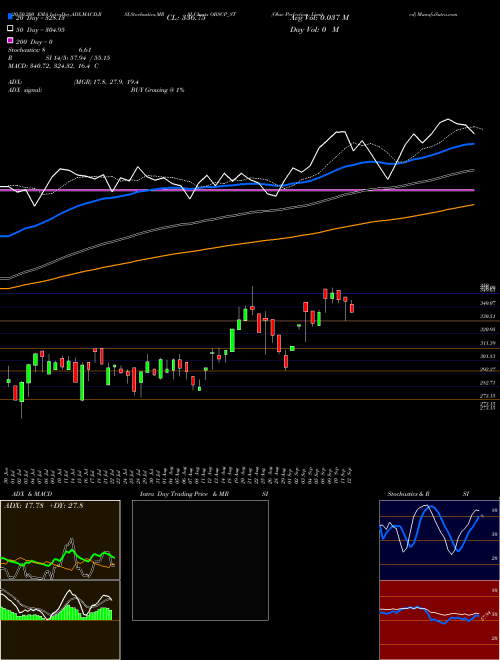Open the MACD histogram chart thumbnail

pos(60,620)
